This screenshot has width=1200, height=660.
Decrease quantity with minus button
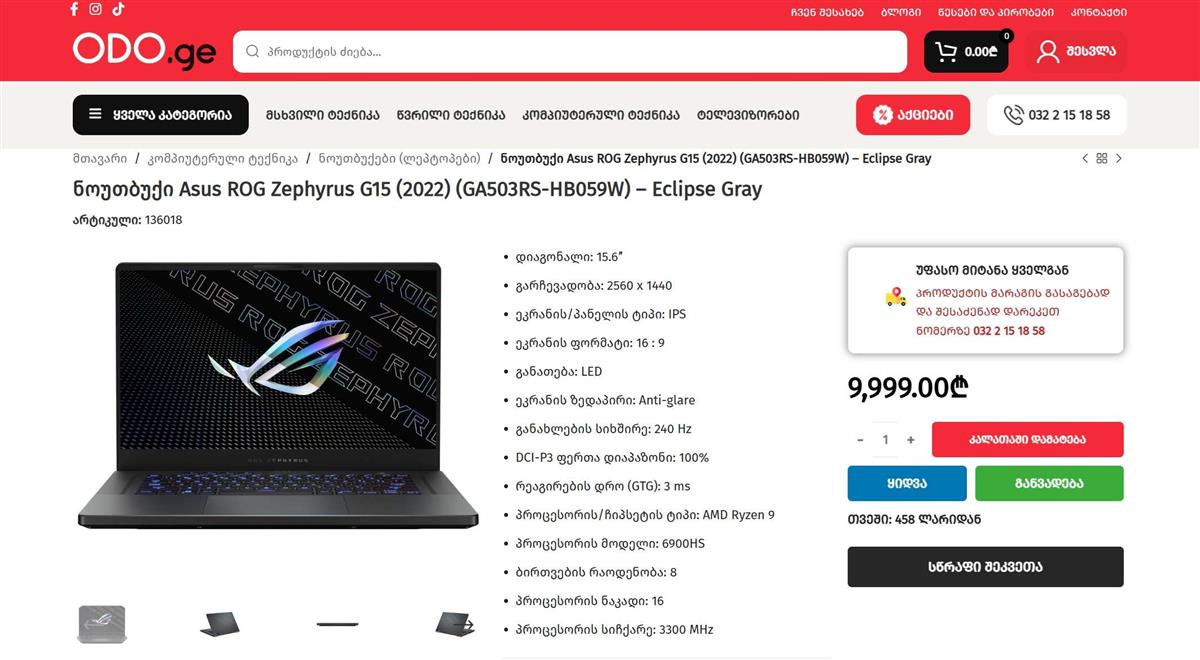tap(860, 440)
